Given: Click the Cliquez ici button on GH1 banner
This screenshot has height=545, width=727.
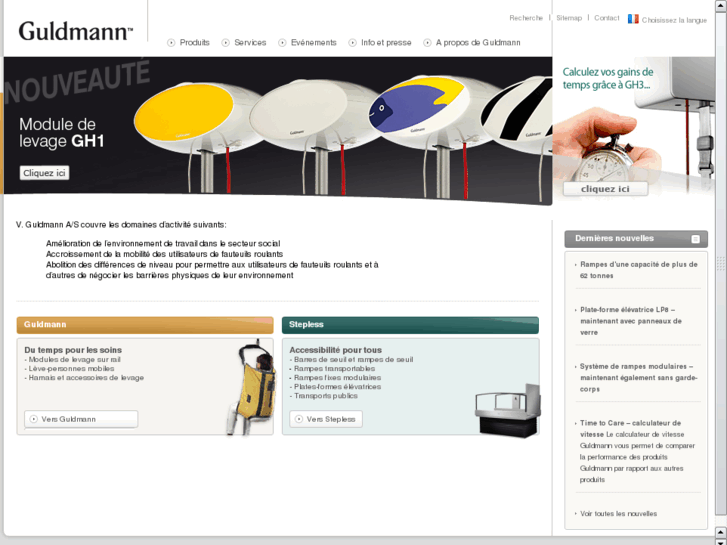Looking at the screenshot, I should coord(45,173).
